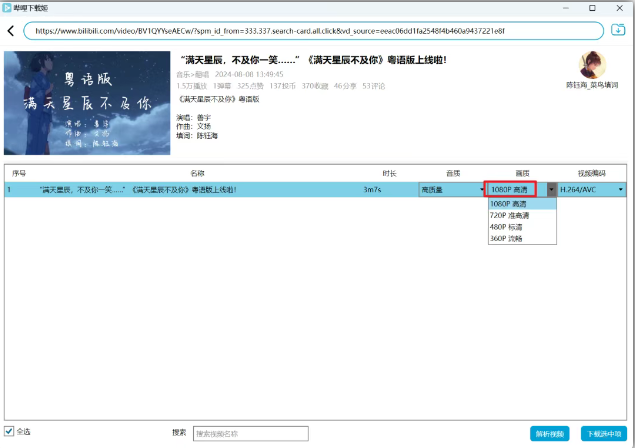Click the 《满天星辰不及你》粤语版 description line

pyautogui.click(x=219, y=99)
